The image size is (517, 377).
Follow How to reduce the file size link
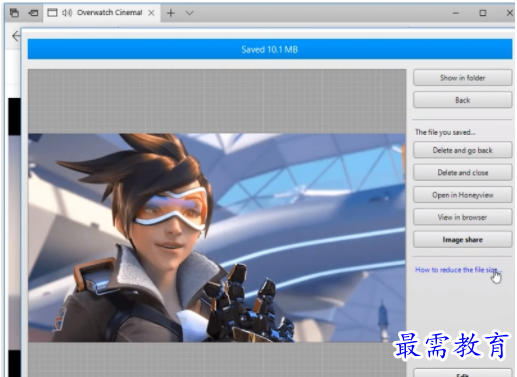click(x=458, y=270)
